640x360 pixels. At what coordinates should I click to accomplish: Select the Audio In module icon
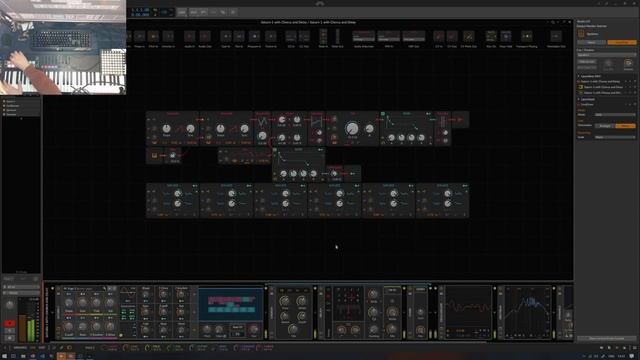pos(189,36)
